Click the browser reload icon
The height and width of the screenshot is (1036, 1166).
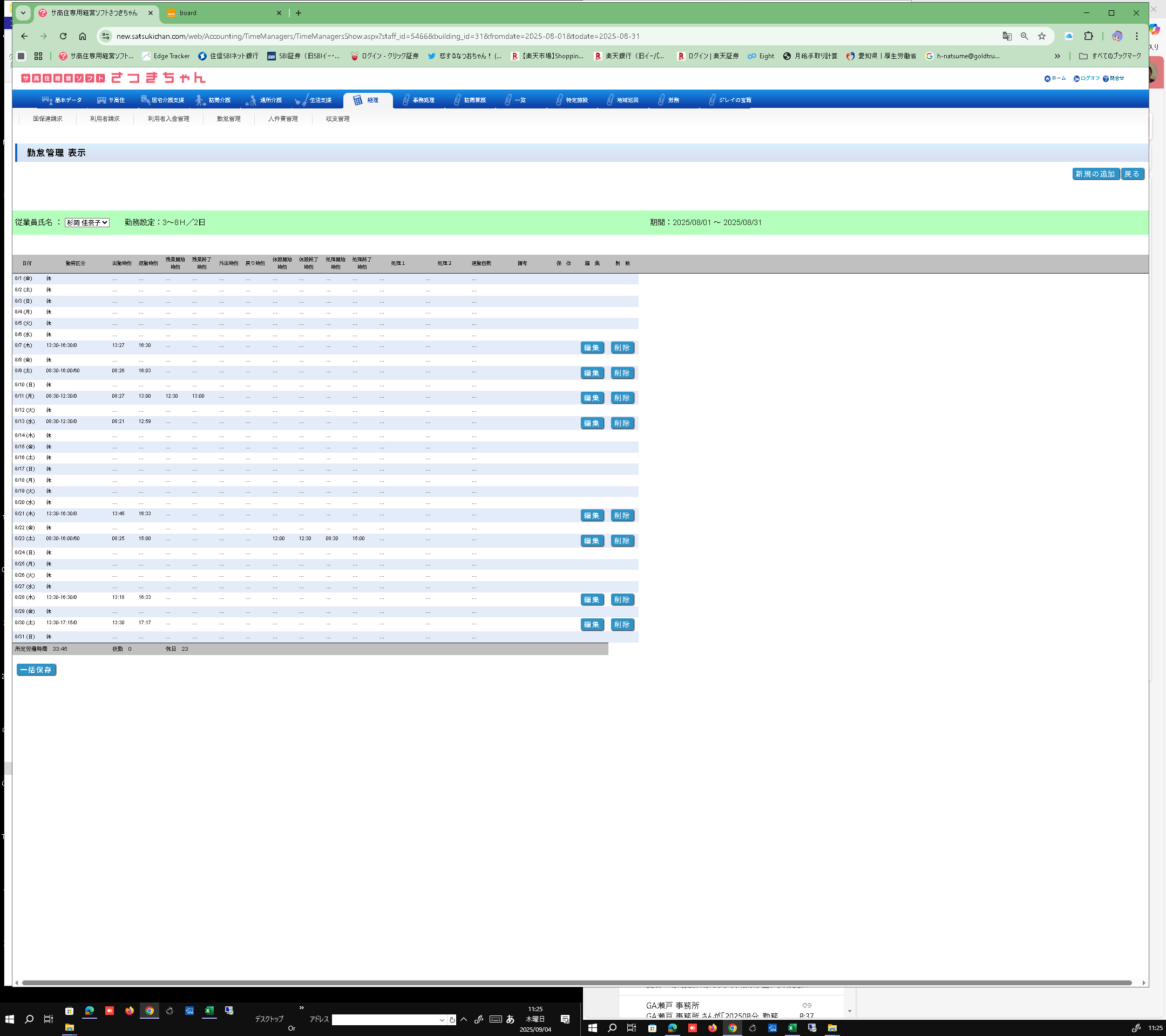[63, 37]
